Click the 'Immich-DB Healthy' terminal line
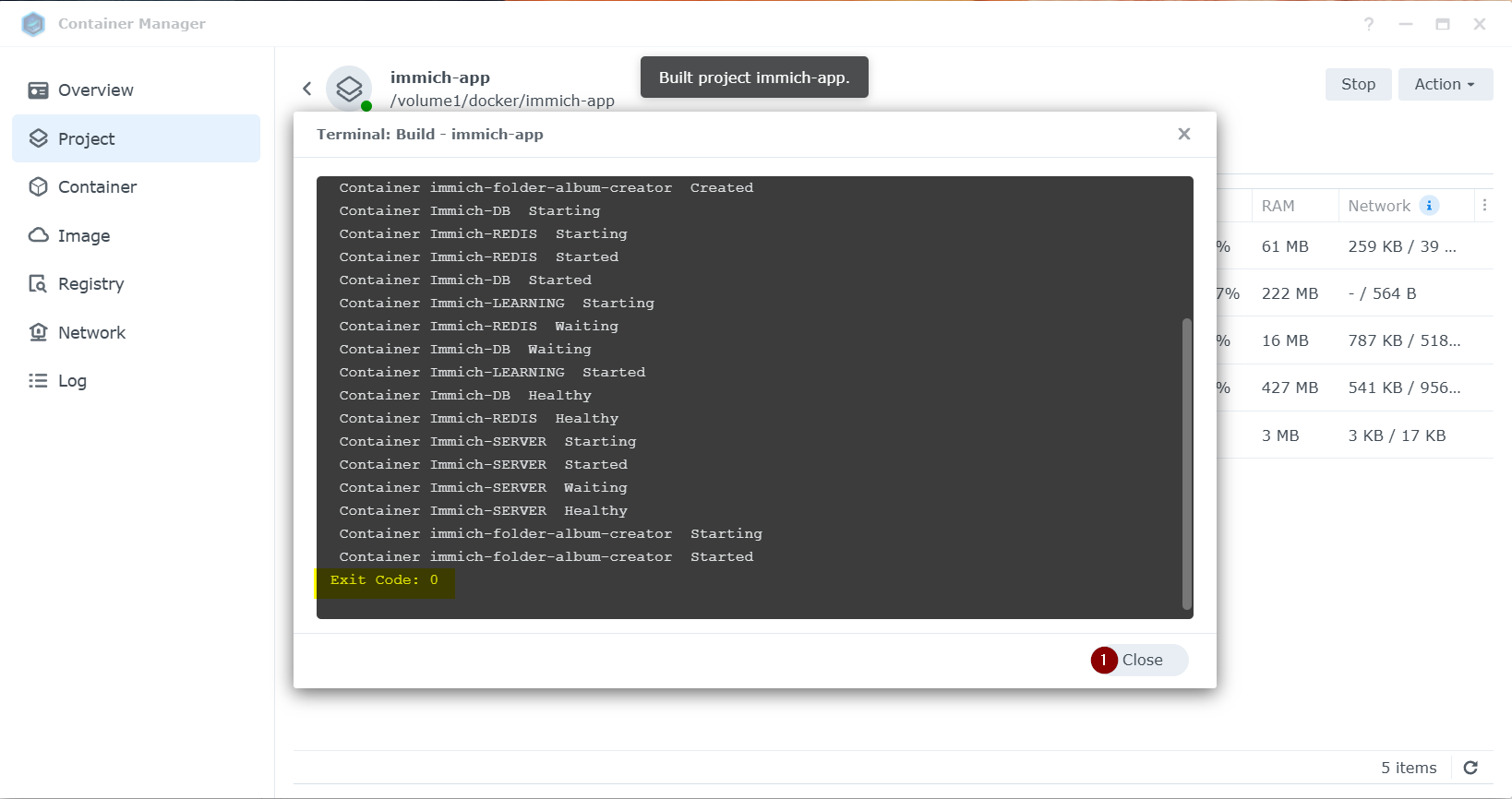Image resolution: width=1512 pixels, height=799 pixels. tap(465, 396)
